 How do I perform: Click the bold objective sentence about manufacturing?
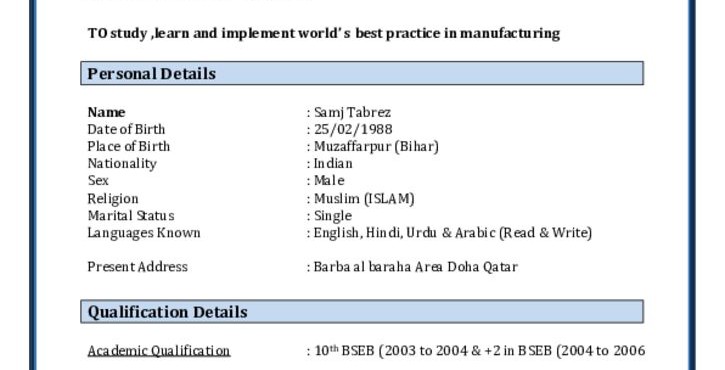coord(324,33)
